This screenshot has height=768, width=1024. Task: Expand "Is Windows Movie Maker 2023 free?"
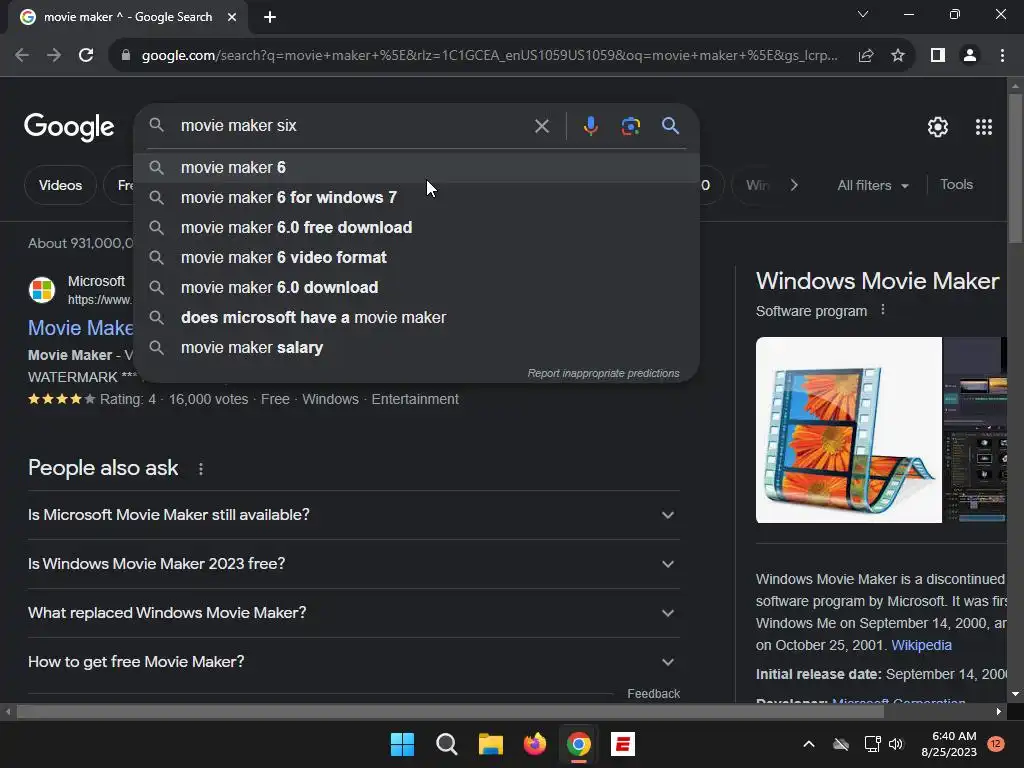(353, 564)
